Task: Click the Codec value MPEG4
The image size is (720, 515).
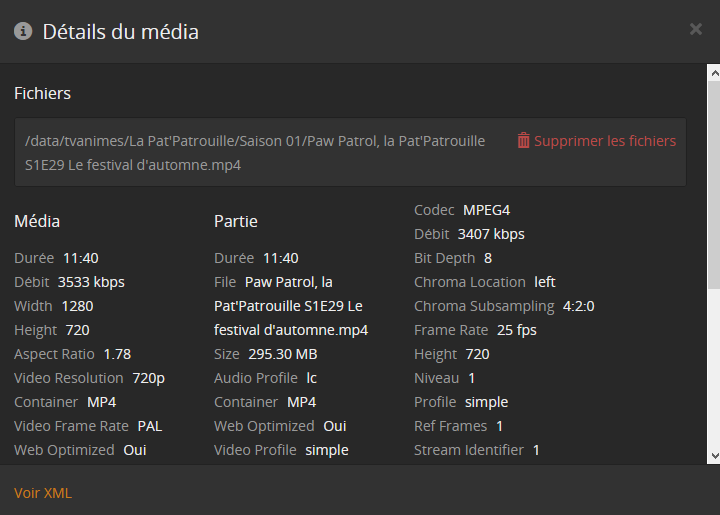Action: click(x=487, y=210)
